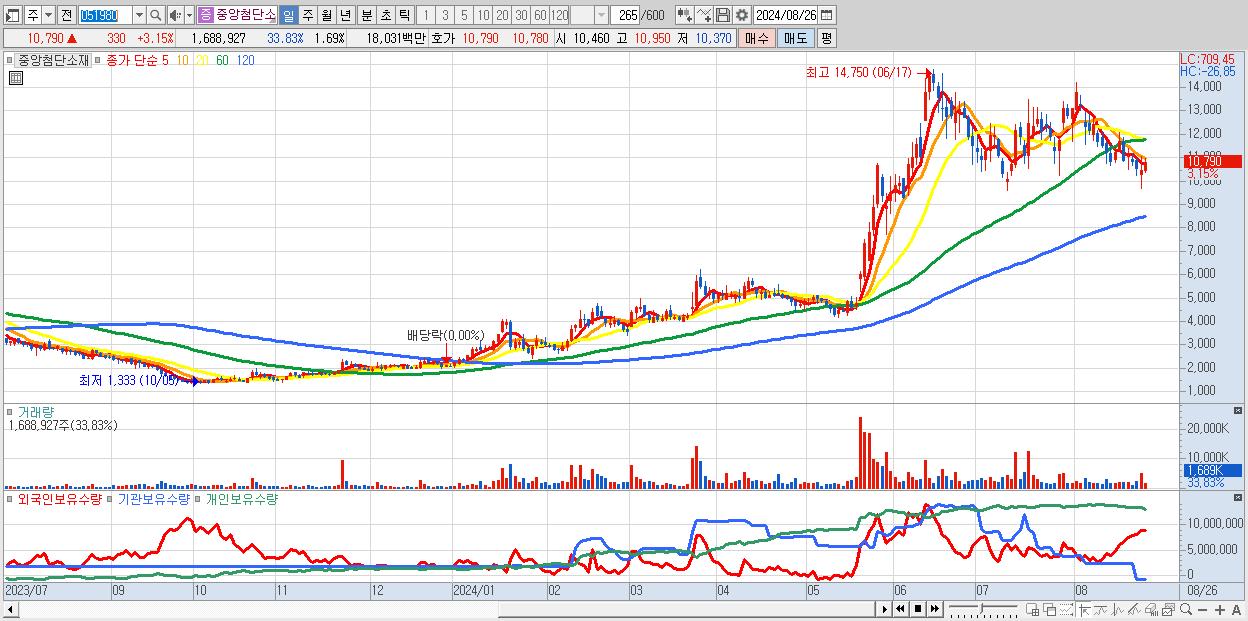Open the add-candlestick indicator icon
The width and height of the screenshot is (1248, 621).
[685, 15]
